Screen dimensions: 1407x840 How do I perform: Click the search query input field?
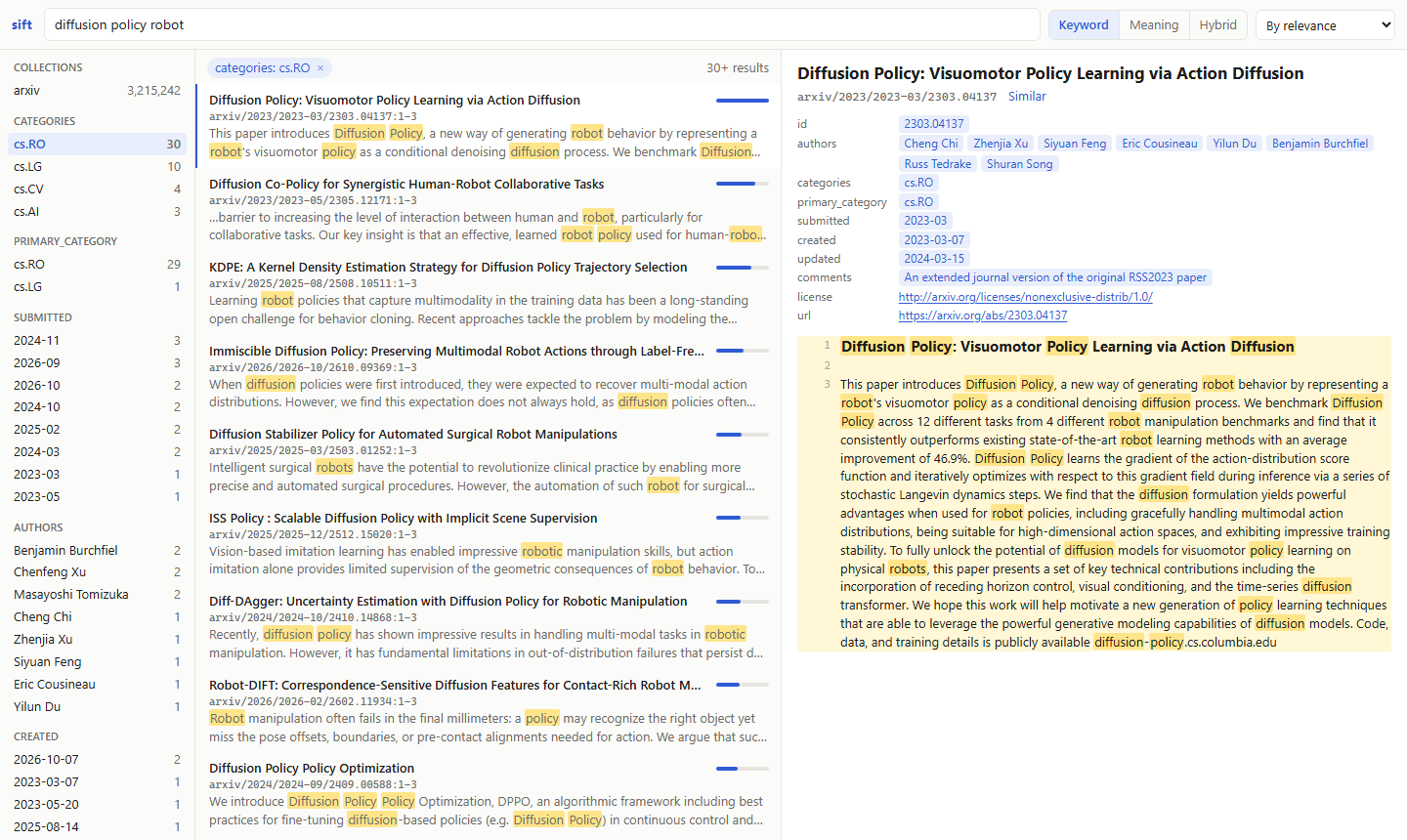[x=542, y=25]
